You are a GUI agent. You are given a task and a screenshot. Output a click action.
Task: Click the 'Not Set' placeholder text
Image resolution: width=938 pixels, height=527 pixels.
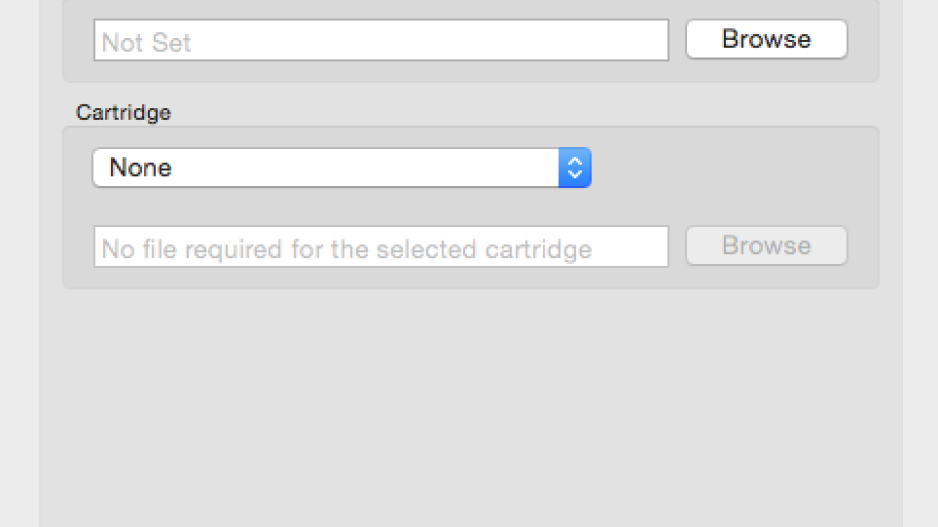[x=147, y=42]
